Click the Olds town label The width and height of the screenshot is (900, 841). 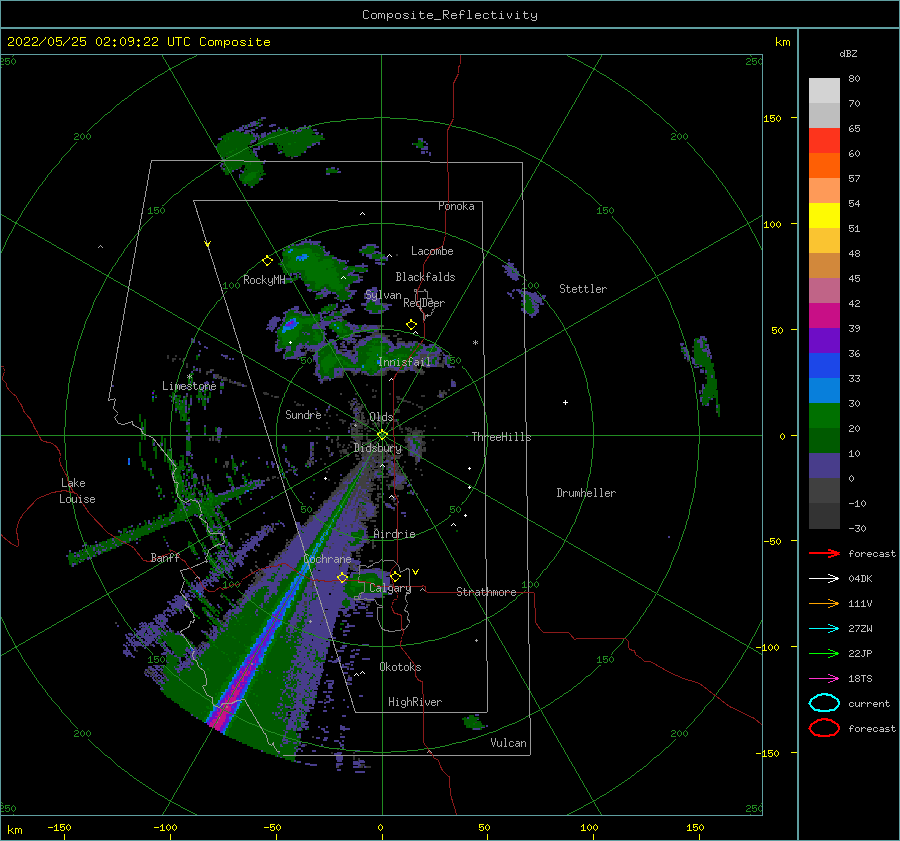click(x=381, y=417)
